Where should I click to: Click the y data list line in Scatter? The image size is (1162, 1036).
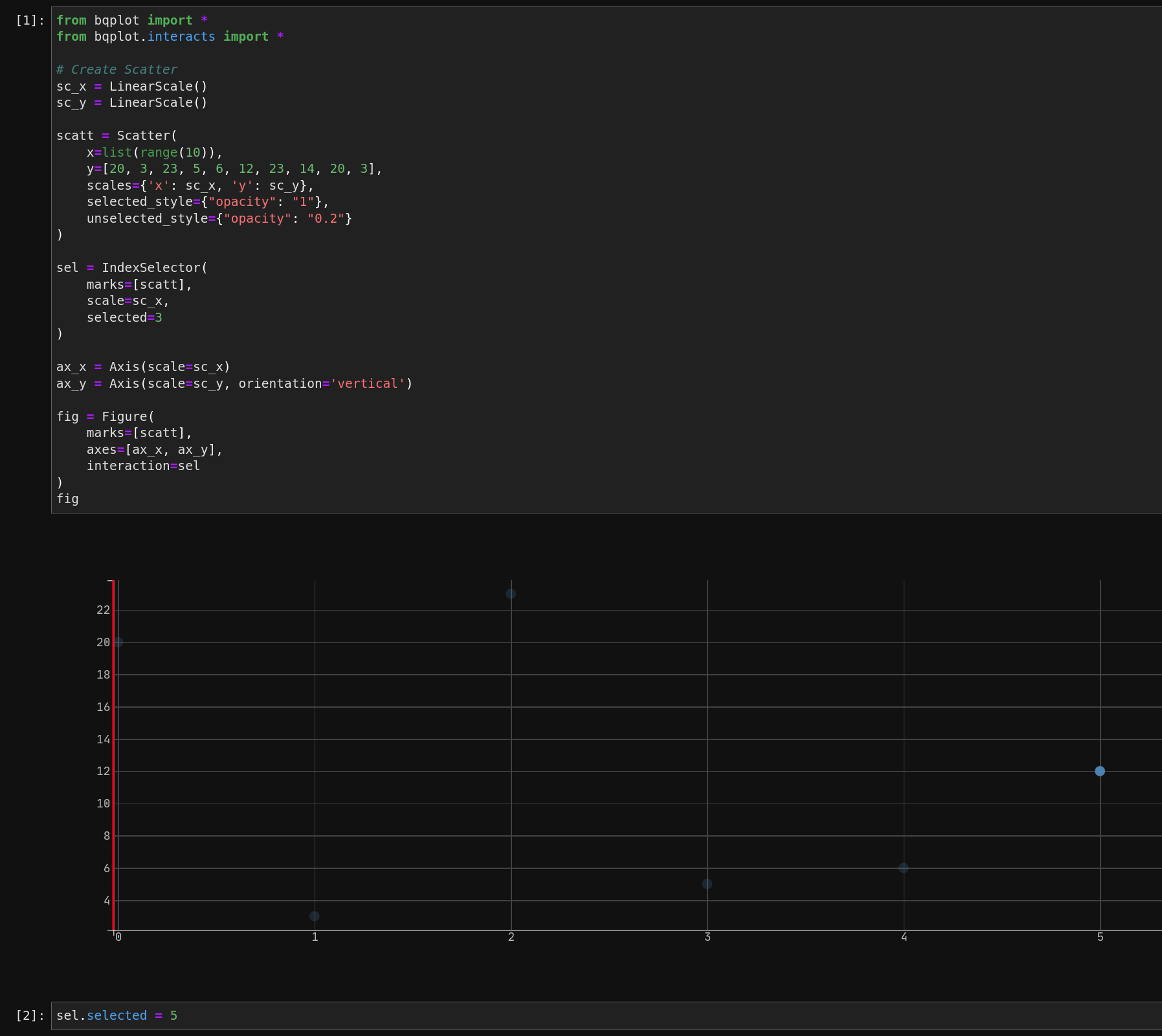click(234, 168)
